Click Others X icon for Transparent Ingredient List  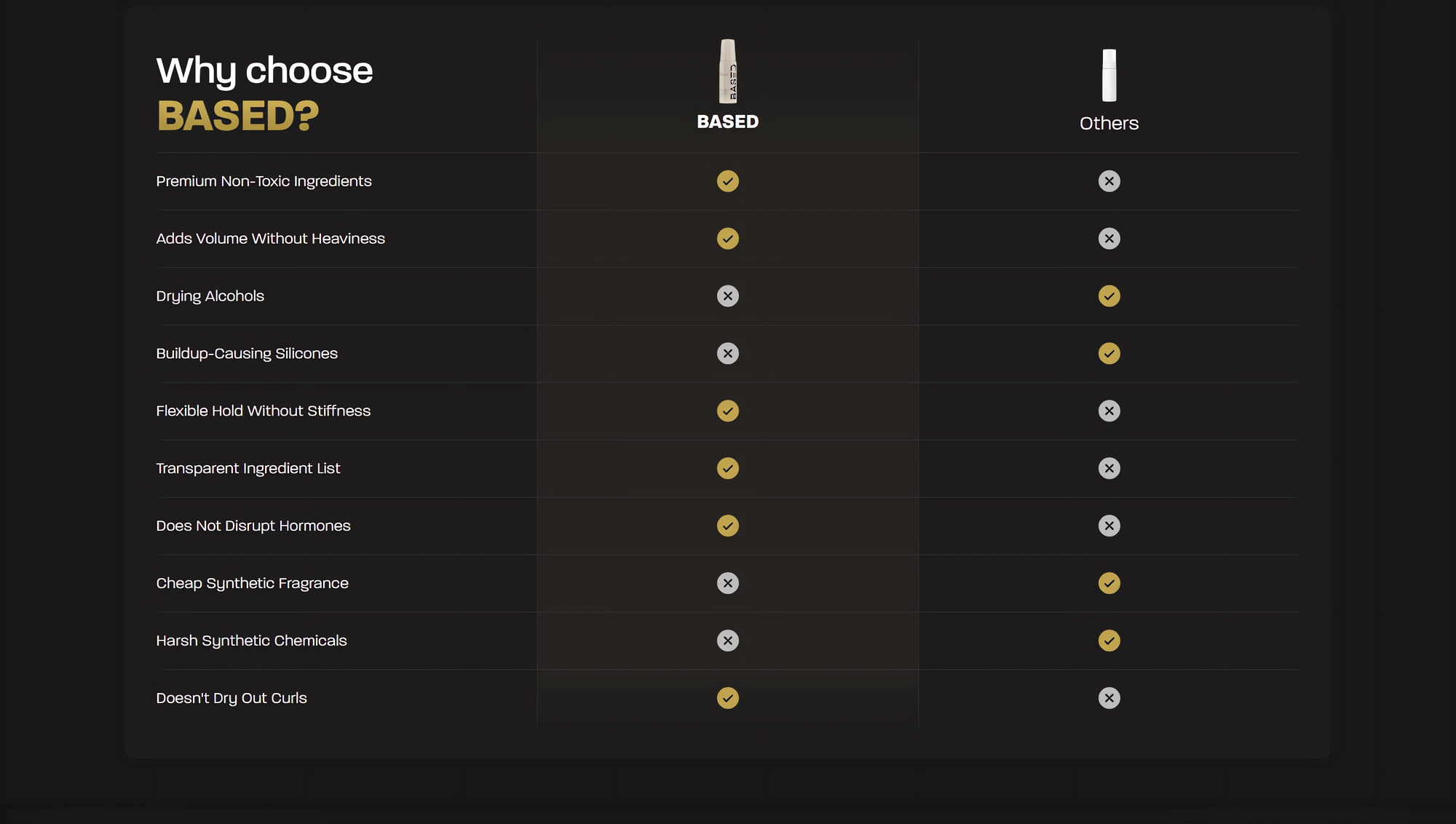point(1109,468)
